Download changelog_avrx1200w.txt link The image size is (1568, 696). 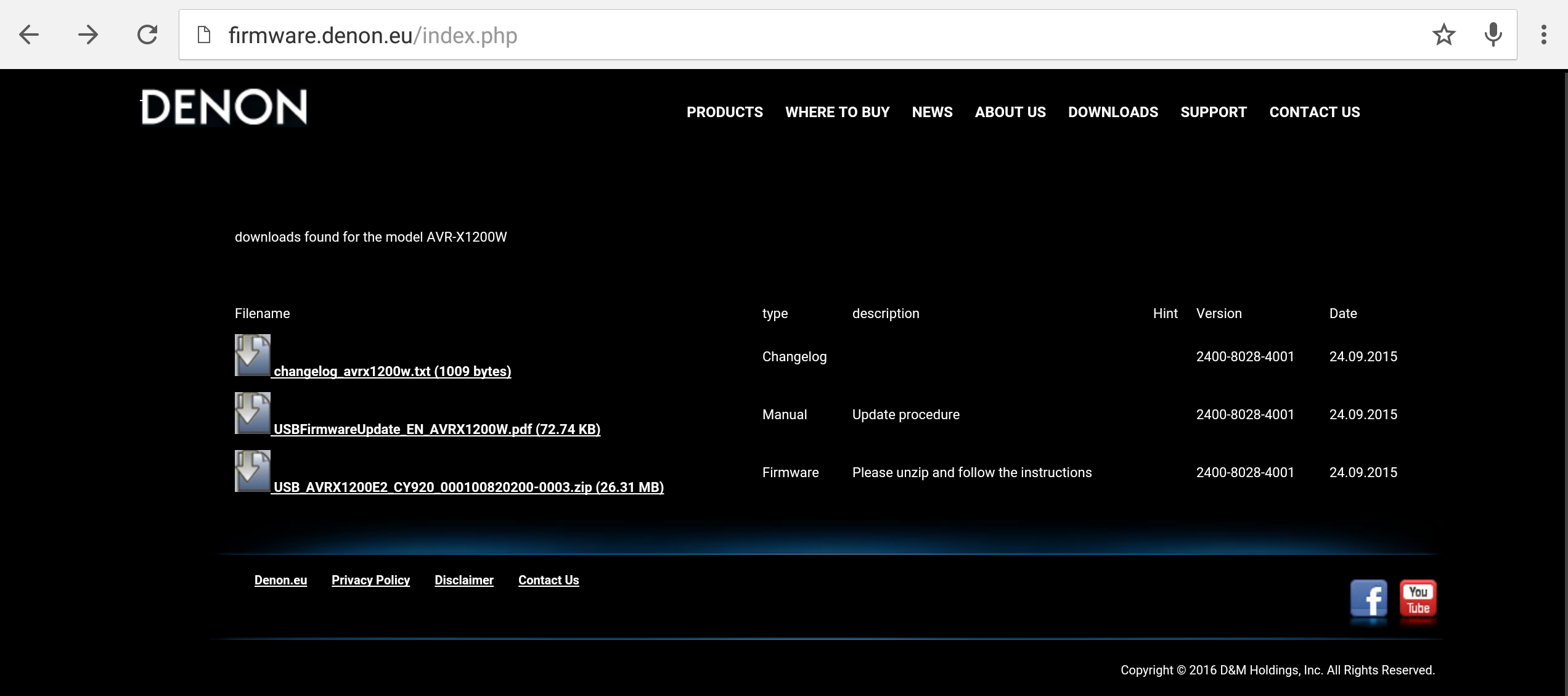pos(393,371)
